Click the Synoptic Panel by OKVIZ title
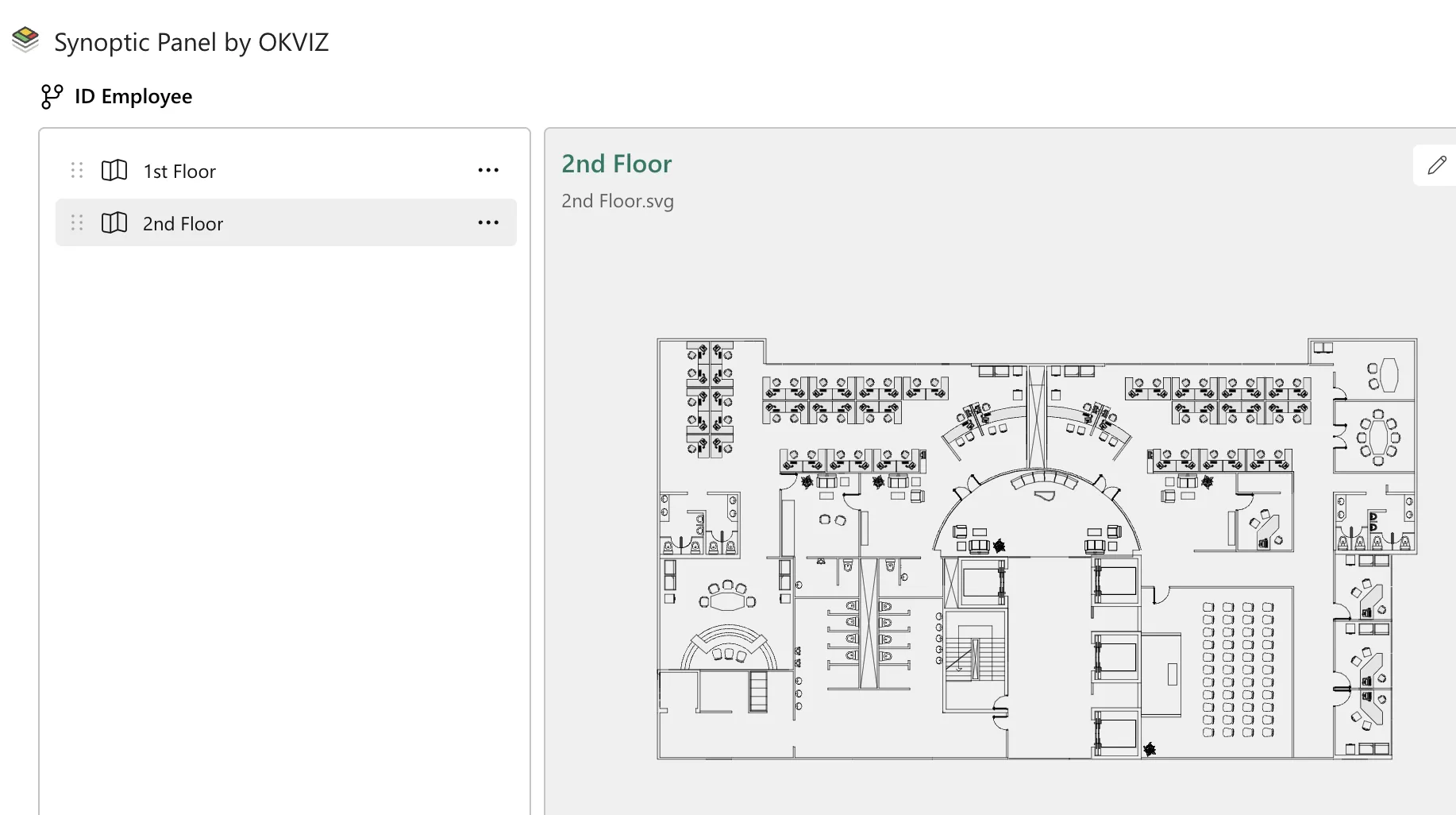This screenshot has height=815, width=1456. [191, 41]
